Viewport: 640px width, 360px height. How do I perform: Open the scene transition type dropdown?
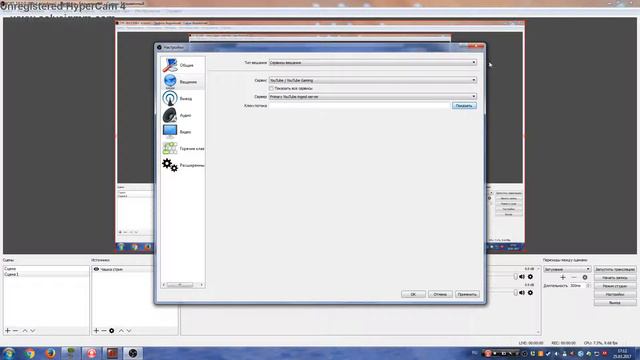[x=567, y=269]
